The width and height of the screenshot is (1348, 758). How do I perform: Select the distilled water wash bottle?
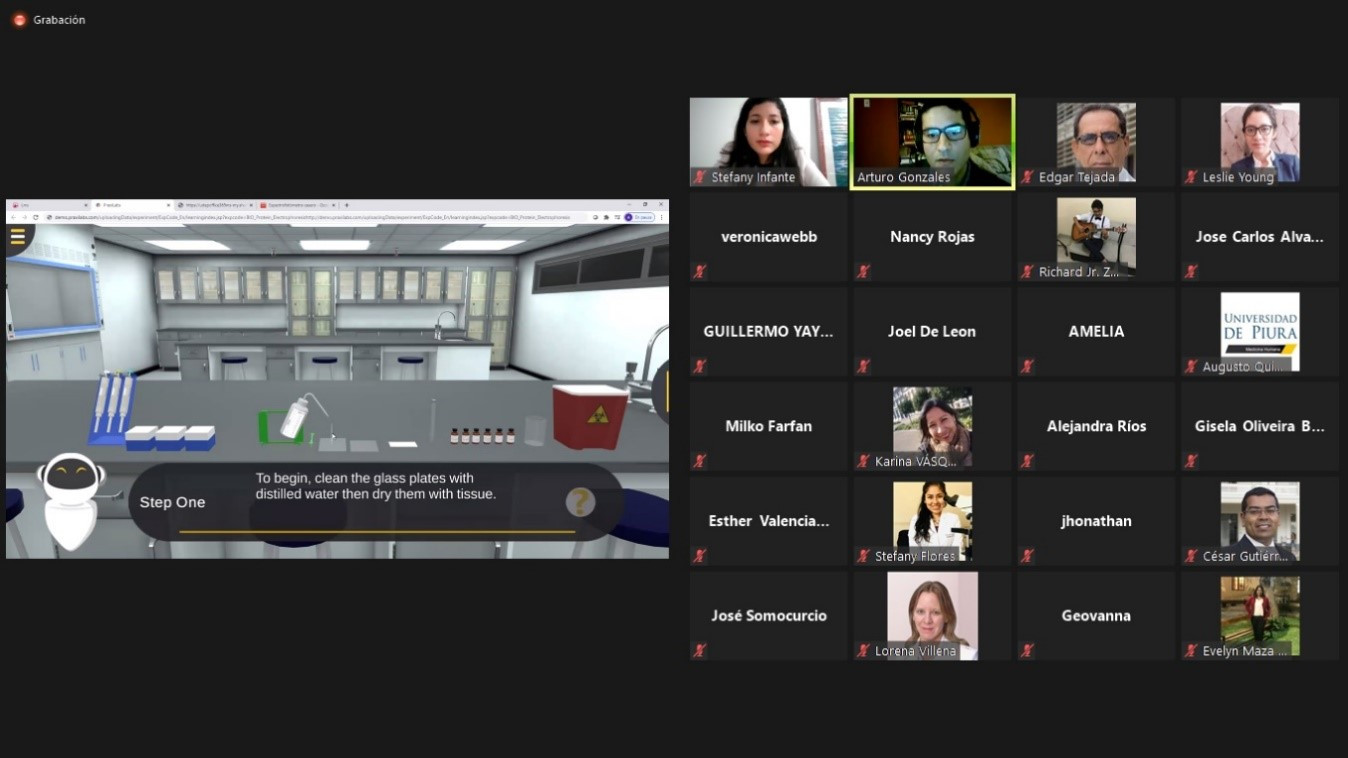(295, 416)
